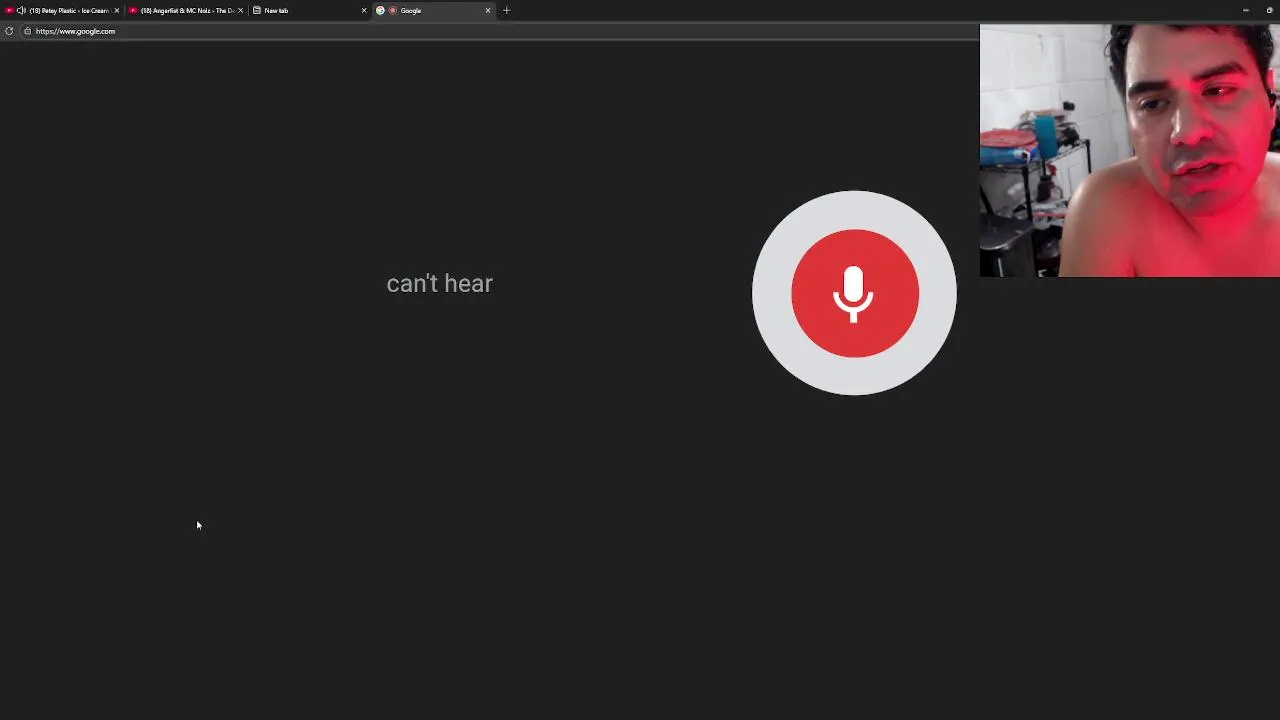Mute the audio speaker icon on Petey Plastic tab
Viewport: 1280px width, 720px height.
[x=21, y=10]
